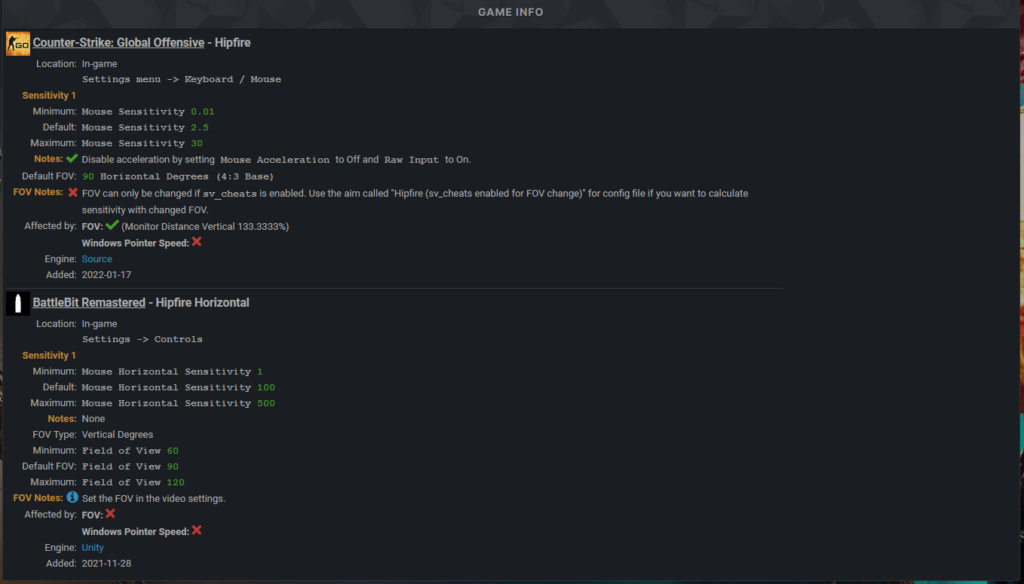Click the sv_cheats FOV note text
The image size is (1024, 584).
tap(415, 202)
